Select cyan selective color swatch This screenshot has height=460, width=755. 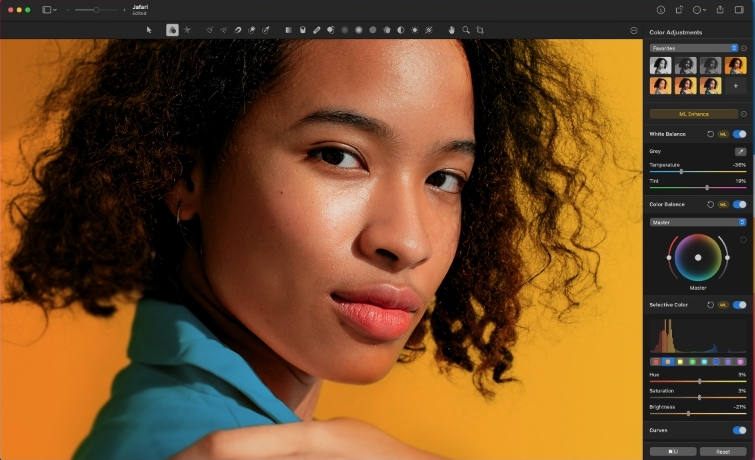coord(704,362)
